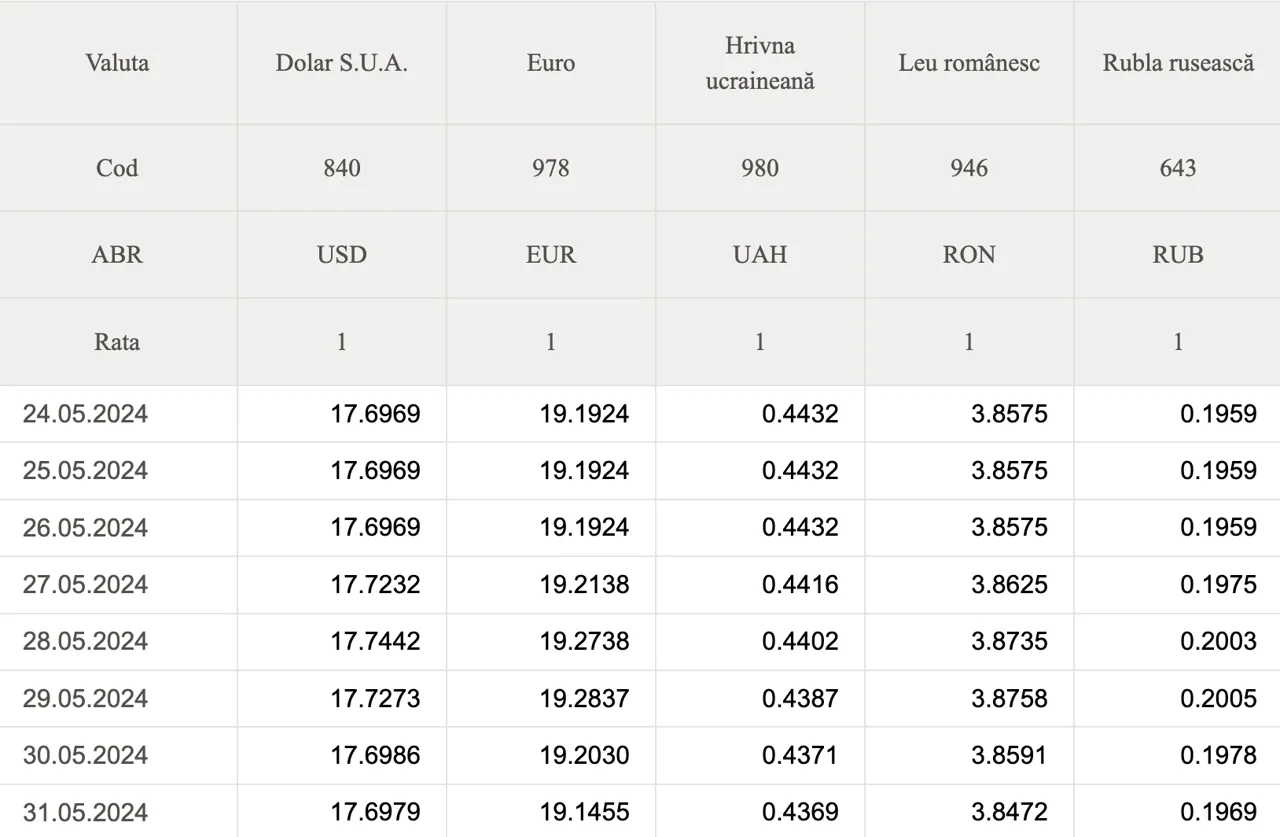Click the EUR abbreviation cell
Screen dimensions: 1280x837
pos(551,254)
